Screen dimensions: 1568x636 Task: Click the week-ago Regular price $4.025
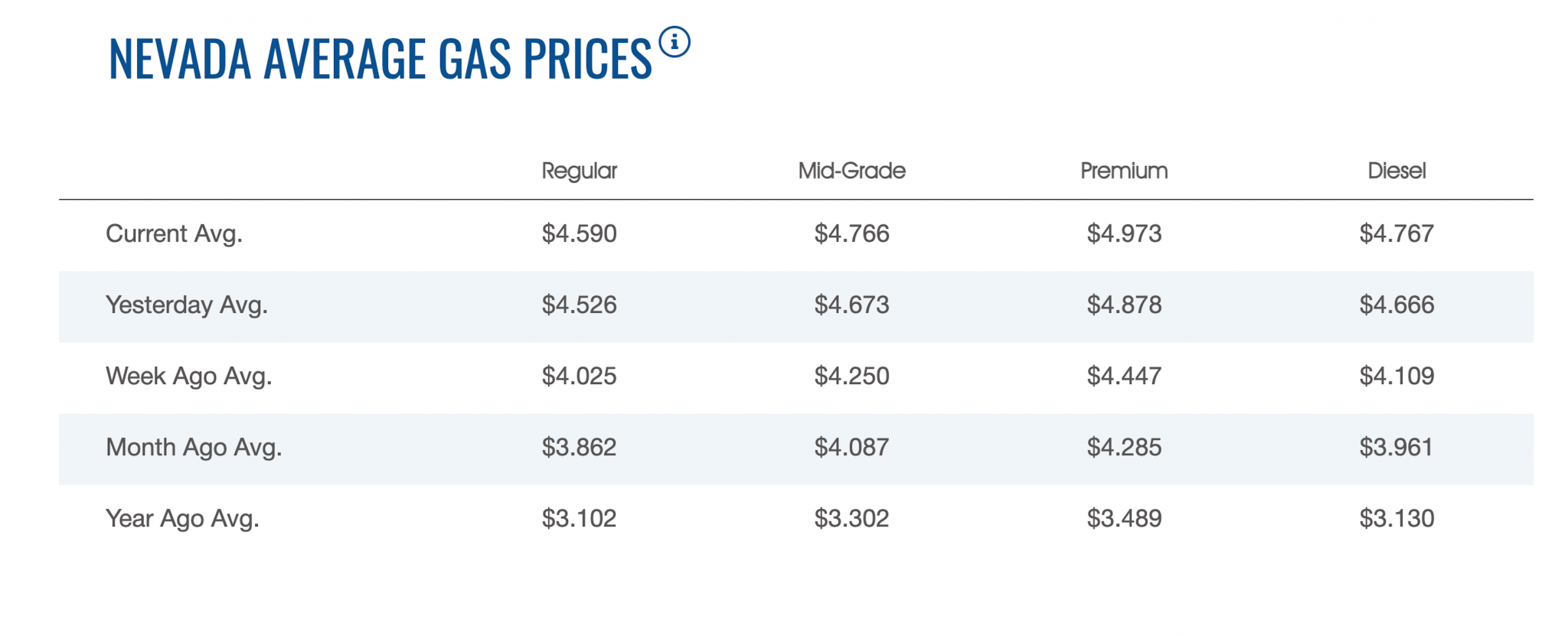[x=579, y=376]
